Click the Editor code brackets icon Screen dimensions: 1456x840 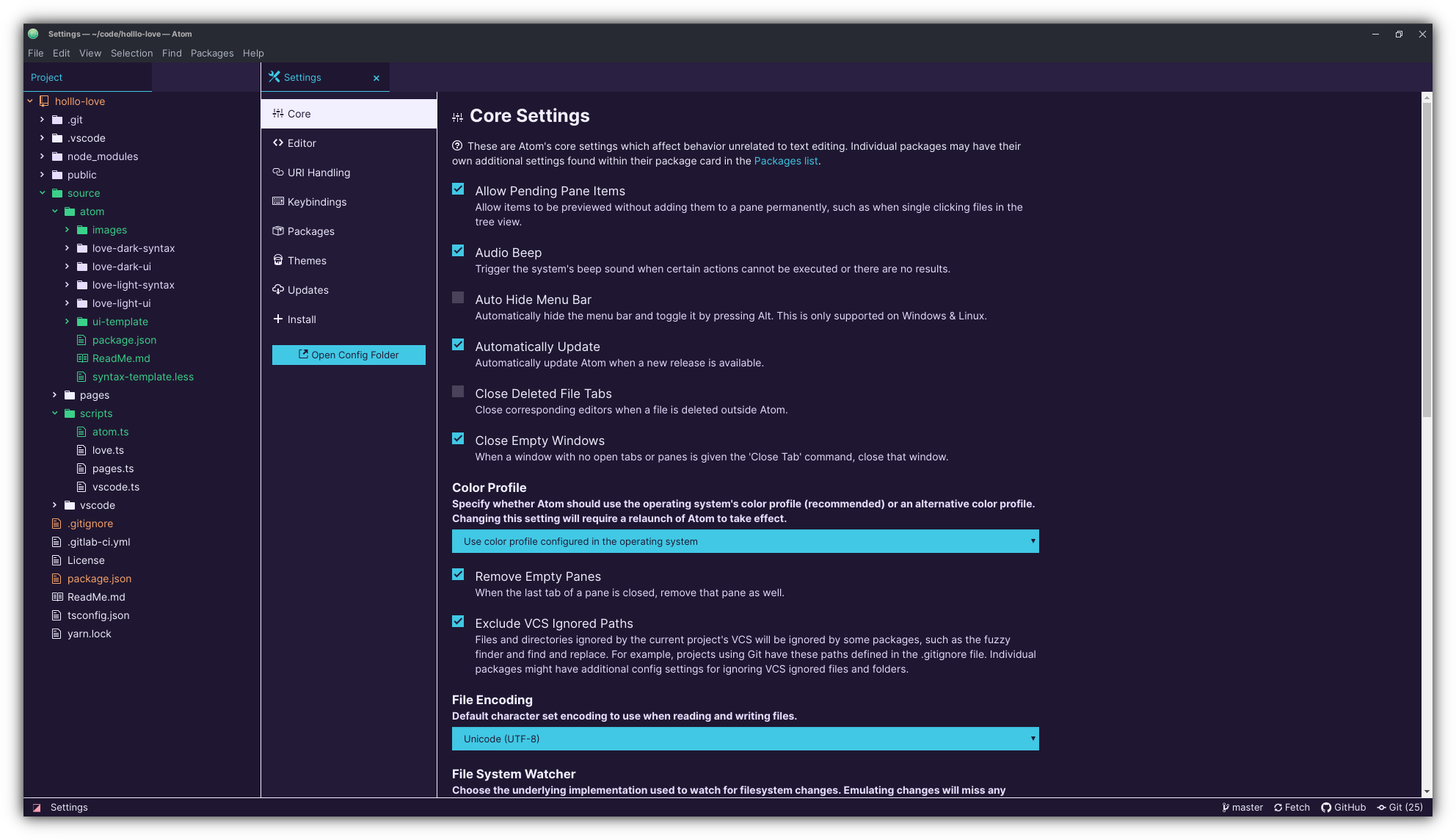[278, 143]
